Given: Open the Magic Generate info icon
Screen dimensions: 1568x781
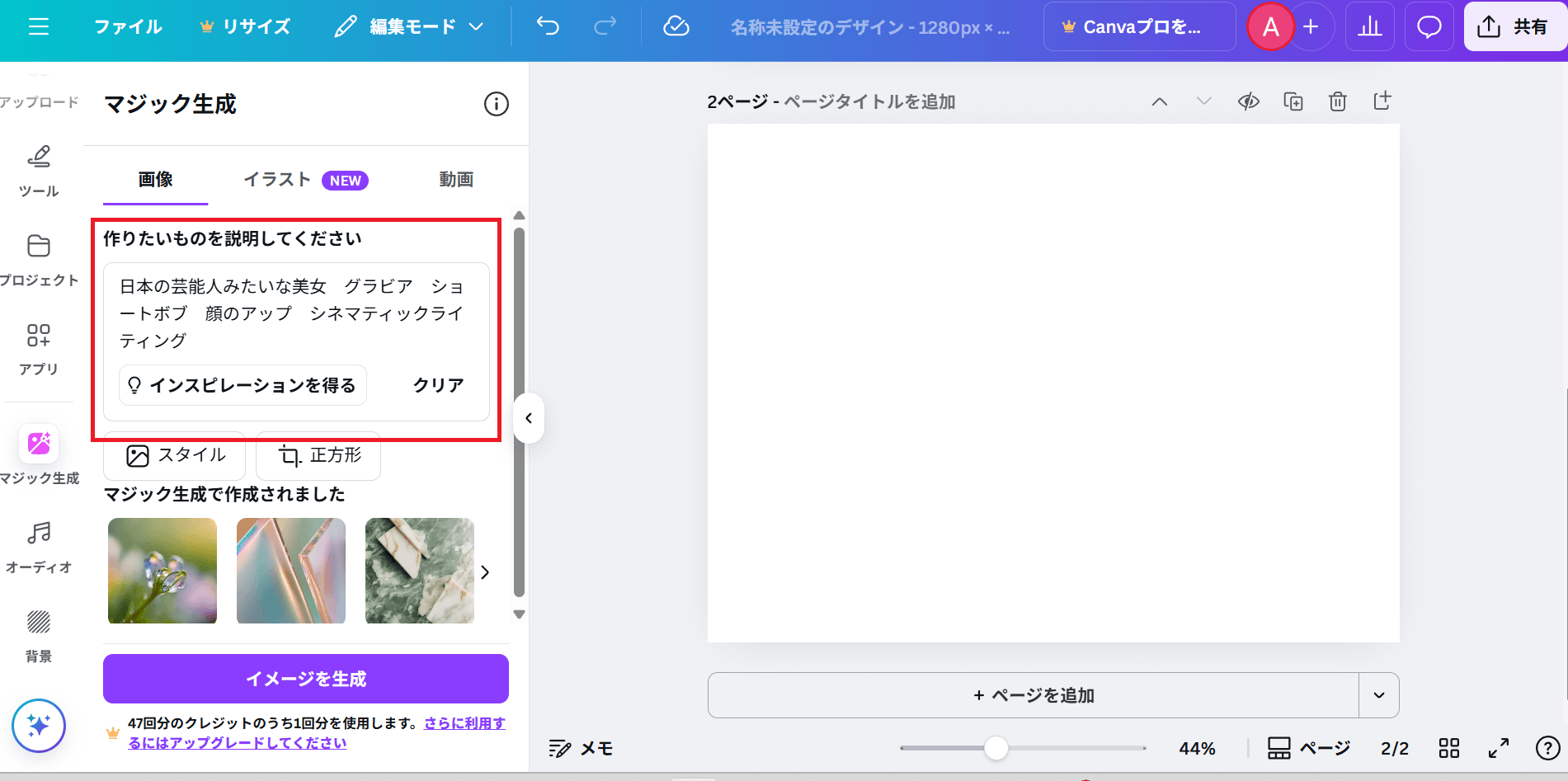Looking at the screenshot, I should (496, 104).
